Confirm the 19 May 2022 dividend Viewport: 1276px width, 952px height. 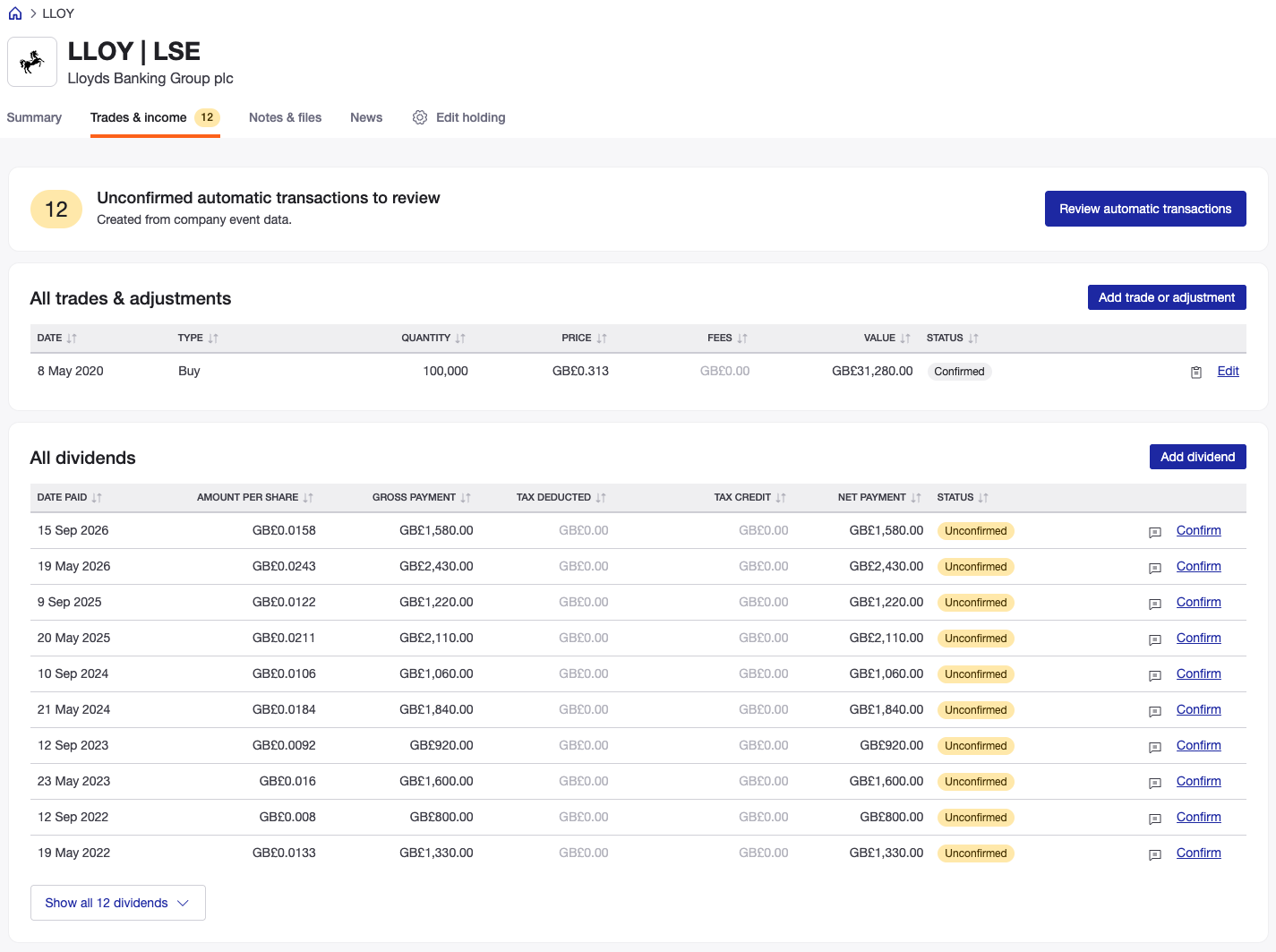[x=1199, y=853]
